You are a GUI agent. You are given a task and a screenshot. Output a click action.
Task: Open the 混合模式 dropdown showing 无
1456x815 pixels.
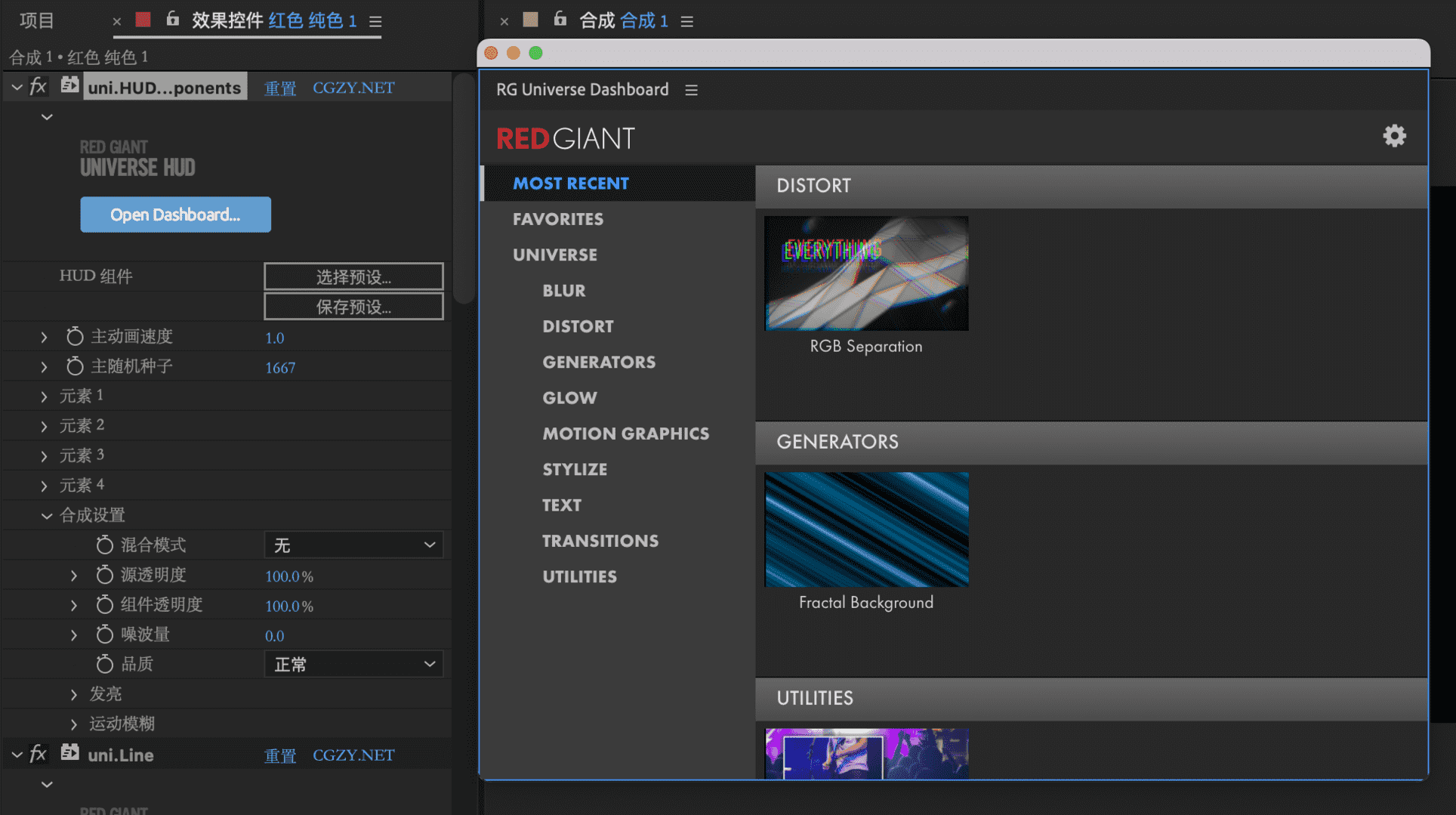coord(353,545)
